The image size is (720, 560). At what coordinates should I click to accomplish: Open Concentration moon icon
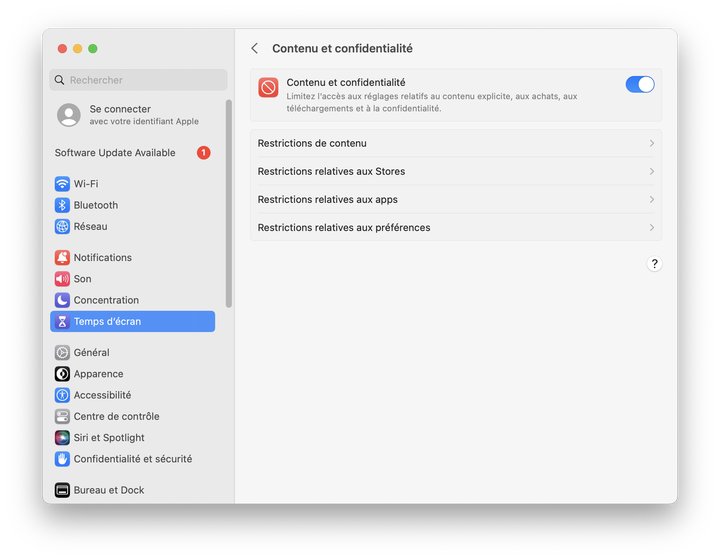(62, 300)
